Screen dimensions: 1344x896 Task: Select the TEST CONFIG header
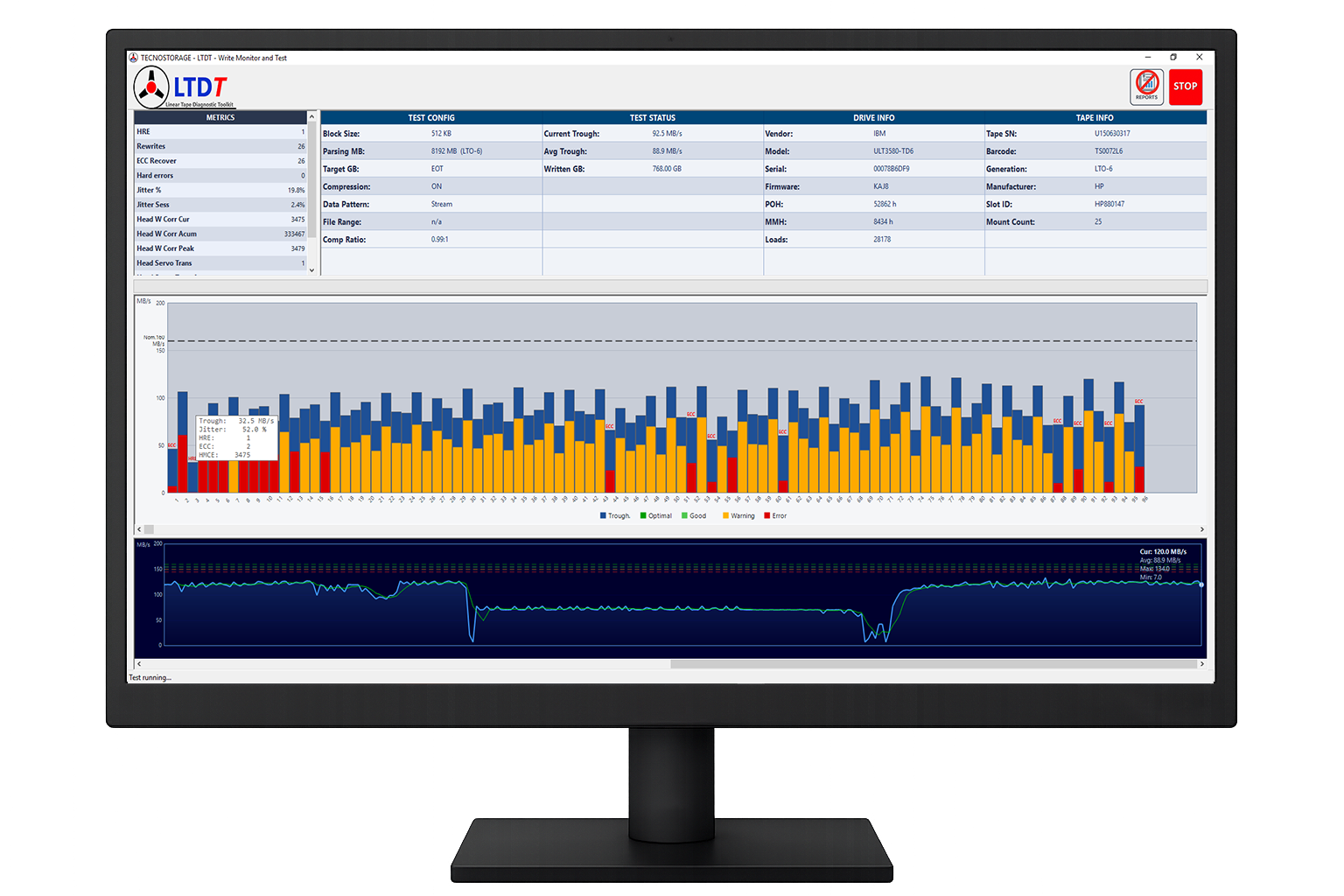(x=431, y=117)
